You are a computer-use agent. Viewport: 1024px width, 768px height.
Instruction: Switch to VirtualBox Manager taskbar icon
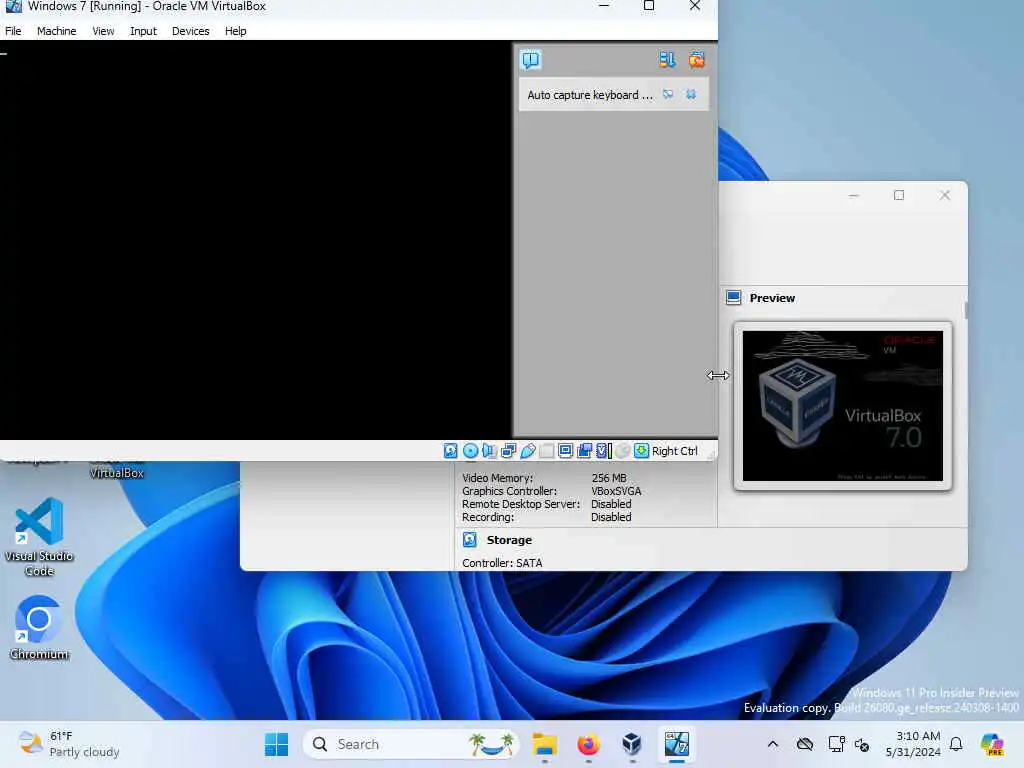tap(632, 744)
